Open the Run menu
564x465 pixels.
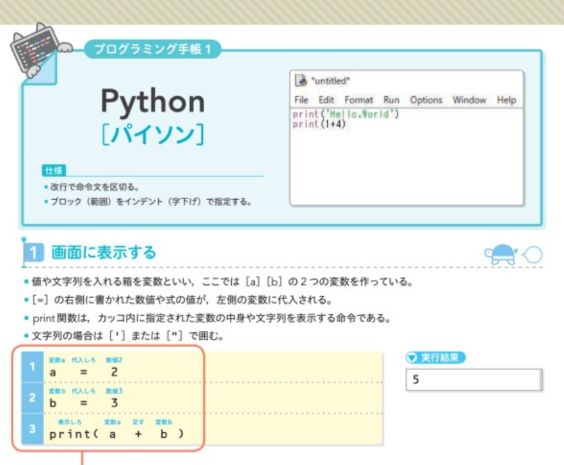coord(391,100)
